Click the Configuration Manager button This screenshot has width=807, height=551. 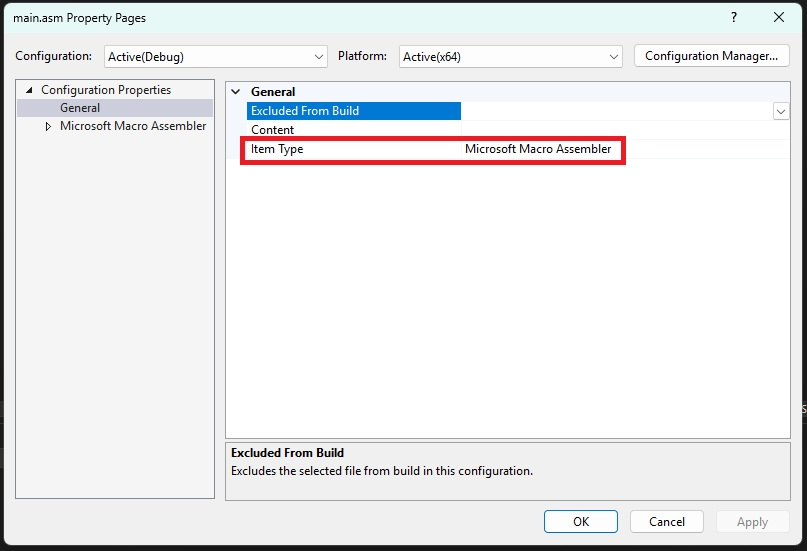pos(711,56)
